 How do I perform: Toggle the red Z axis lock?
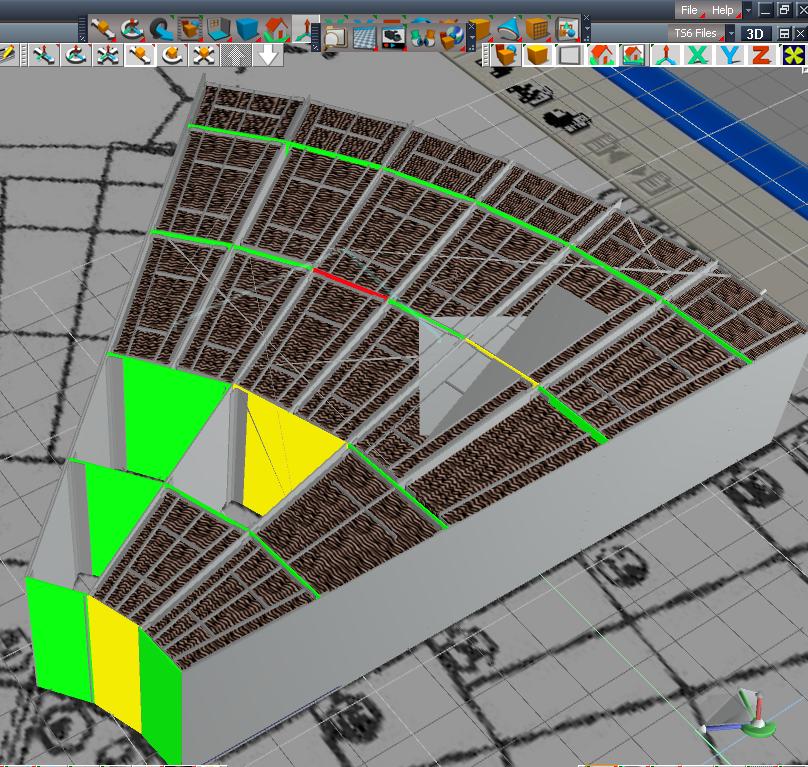(761, 55)
